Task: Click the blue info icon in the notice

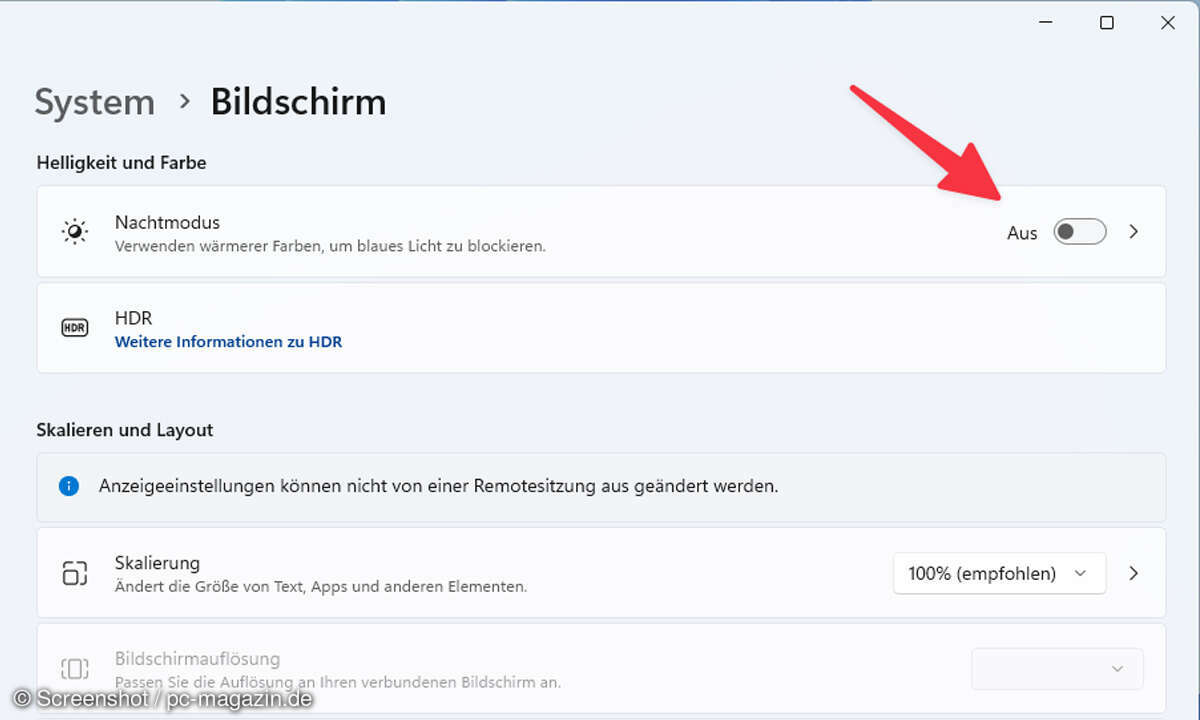Action: 69,487
